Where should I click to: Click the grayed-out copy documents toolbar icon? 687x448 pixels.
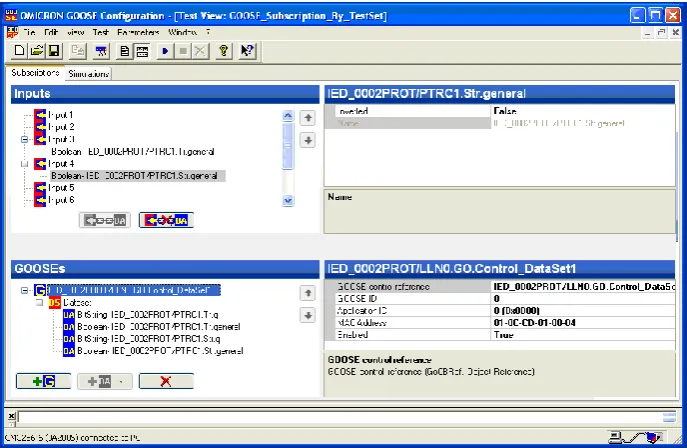click(78, 51)
